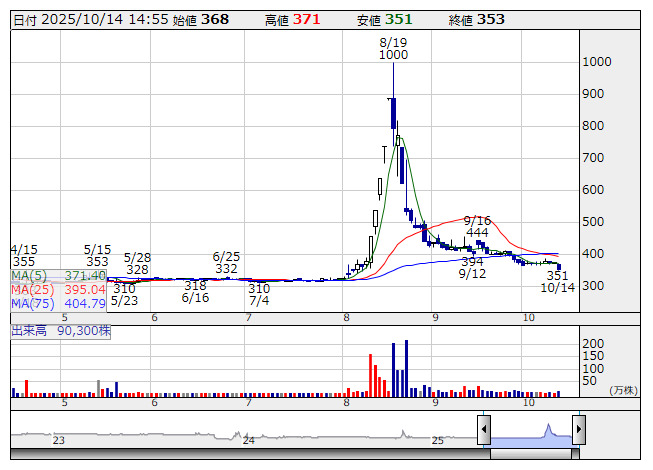The height and width of the screenshot is (470, 653).
Task: Click year 24 in overview navigator
Action: pos(248,440)
